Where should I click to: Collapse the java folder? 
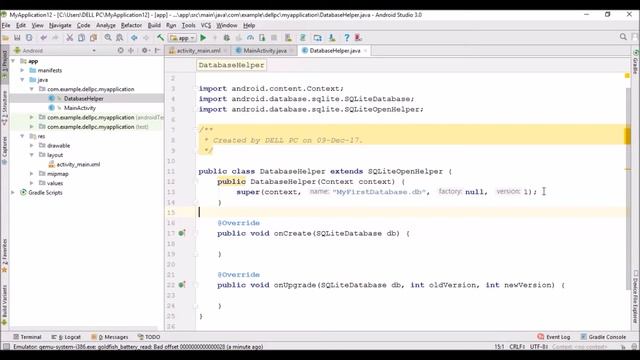point(22,80)
